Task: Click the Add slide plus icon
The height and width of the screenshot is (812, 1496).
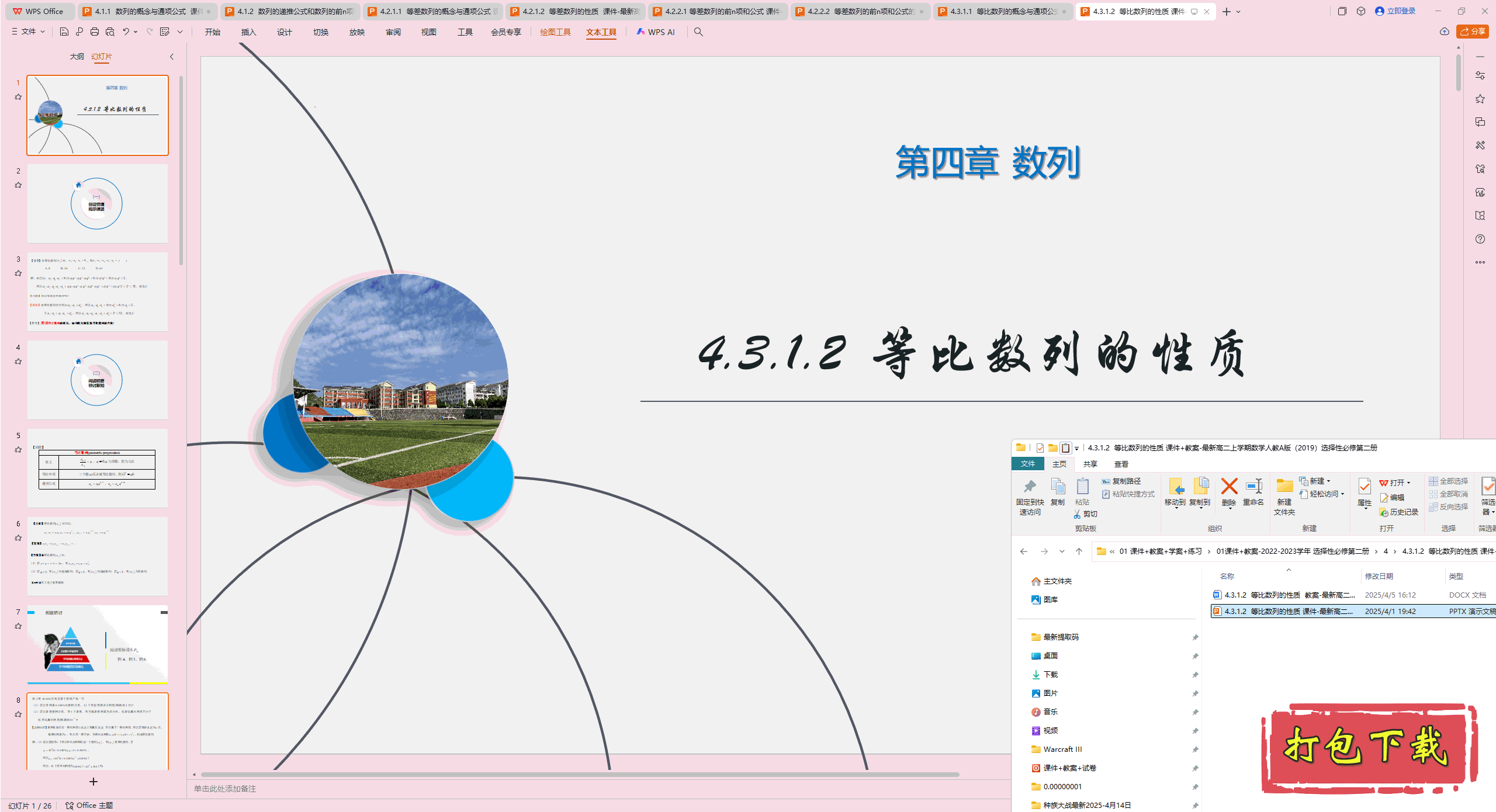Action: click(x=93, y=782)
